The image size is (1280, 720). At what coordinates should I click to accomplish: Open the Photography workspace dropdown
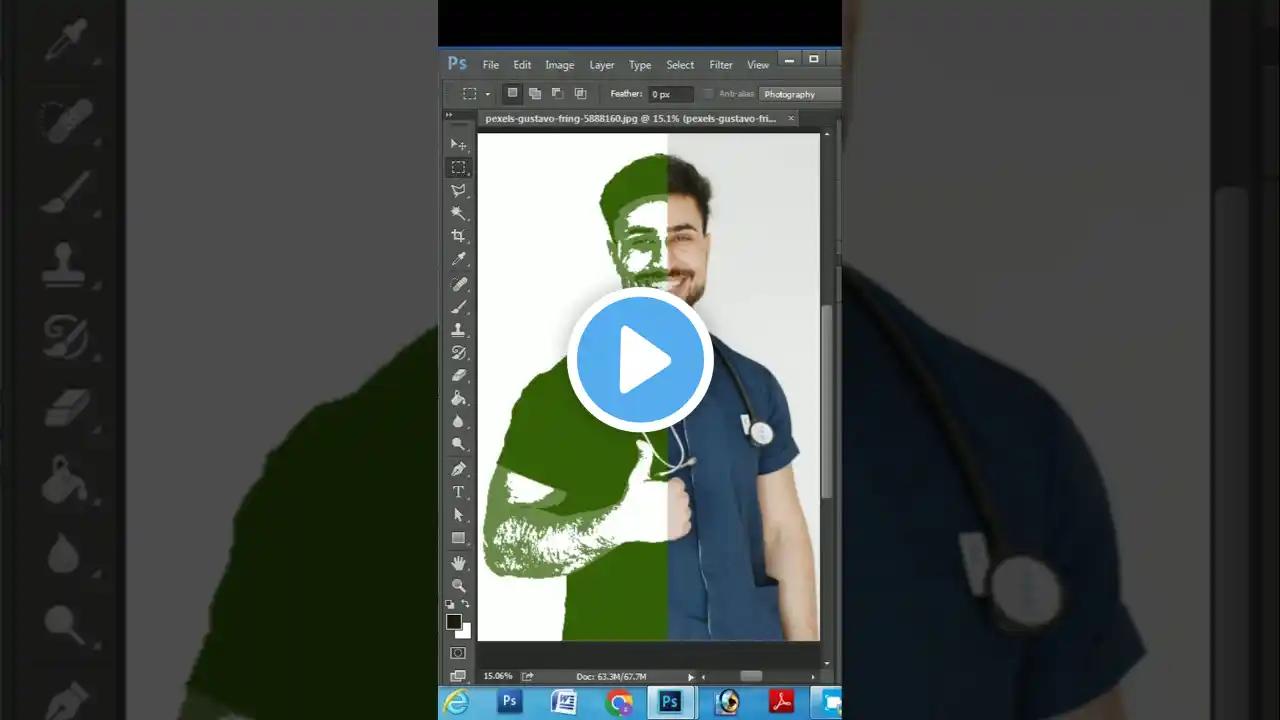tap(800, 94)
